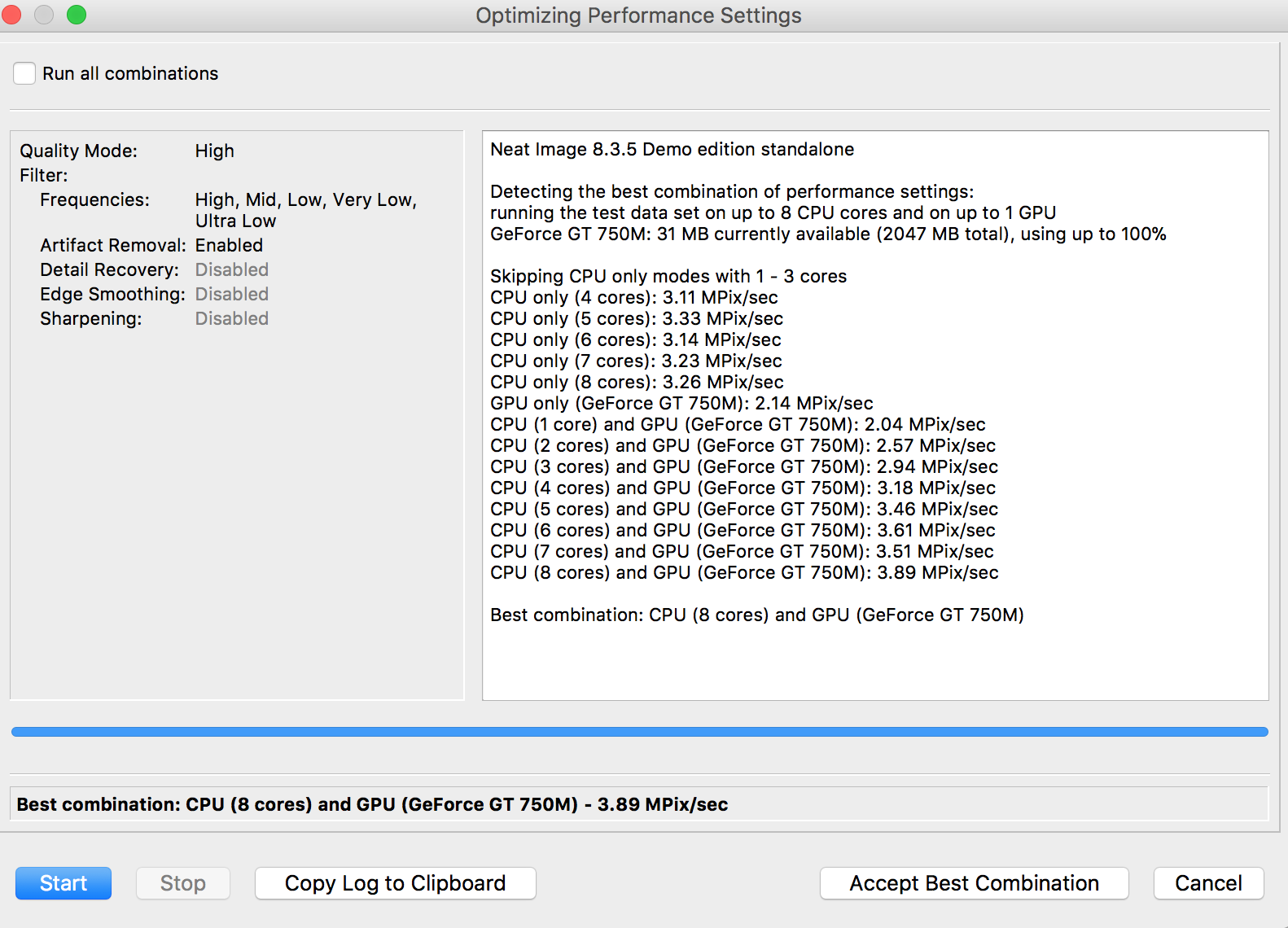Click the 'GeForce GT 750M: 31 MB currently available' line
Image resolution: width=1288 pixels, height=928 pixels.
[828, 234]
